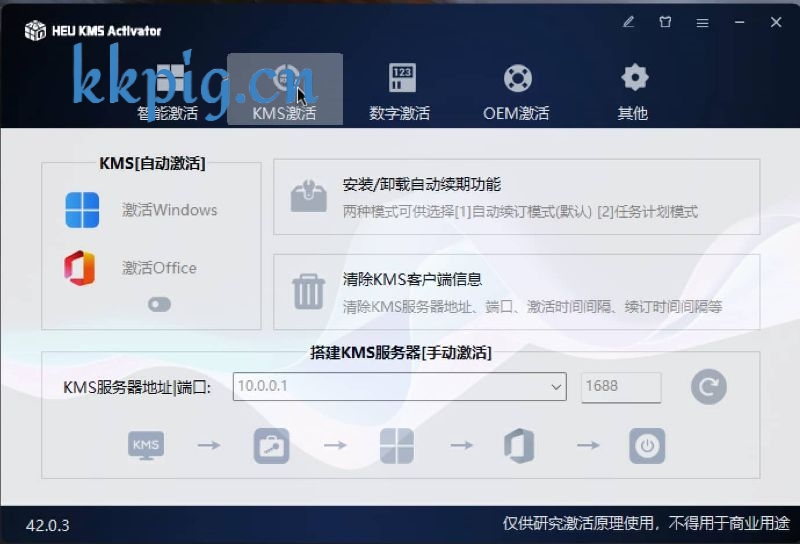Click the grey Windows manual activation icon

397,446
